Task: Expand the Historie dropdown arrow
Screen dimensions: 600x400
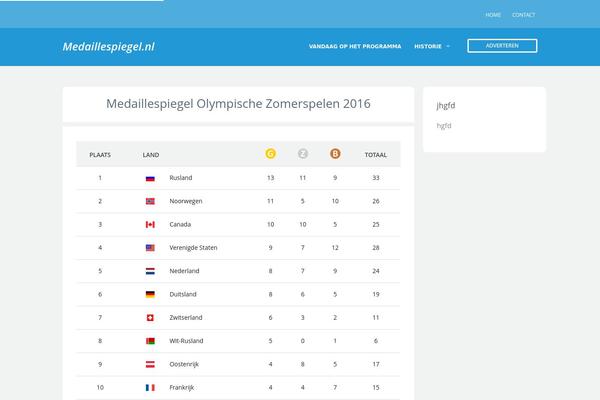Action: coord(448,46)
